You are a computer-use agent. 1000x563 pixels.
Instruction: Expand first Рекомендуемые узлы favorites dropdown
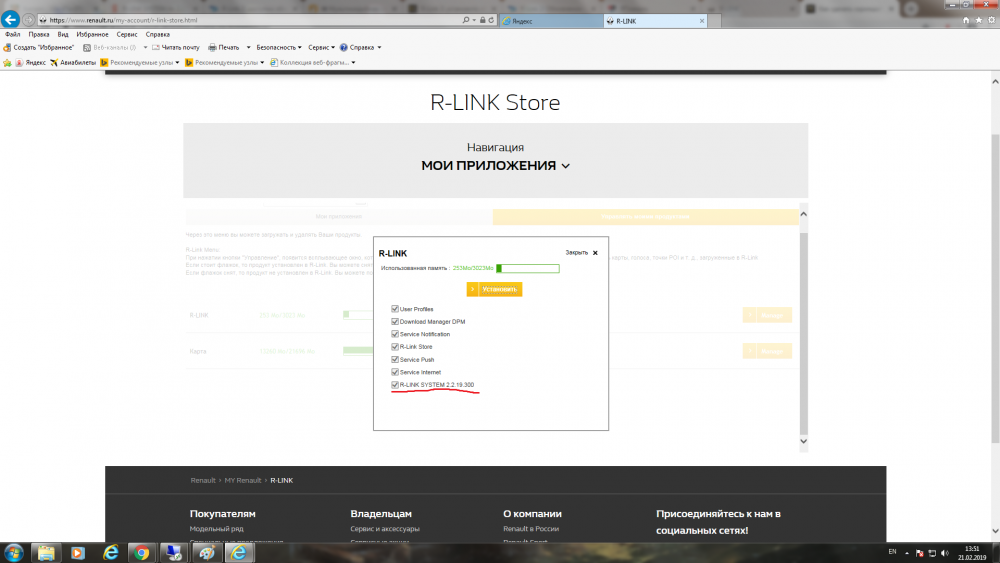(x=177, y=62)
